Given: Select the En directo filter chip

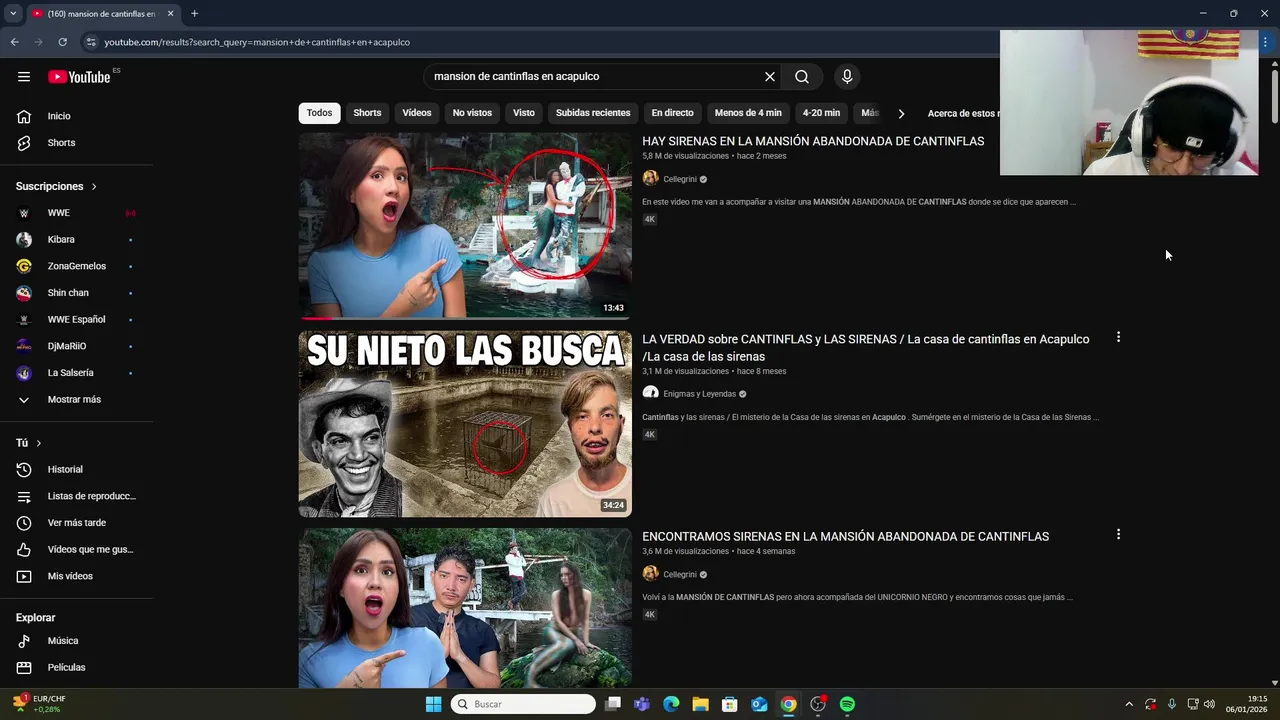Looking at the screenshot, I should point(672,113).
